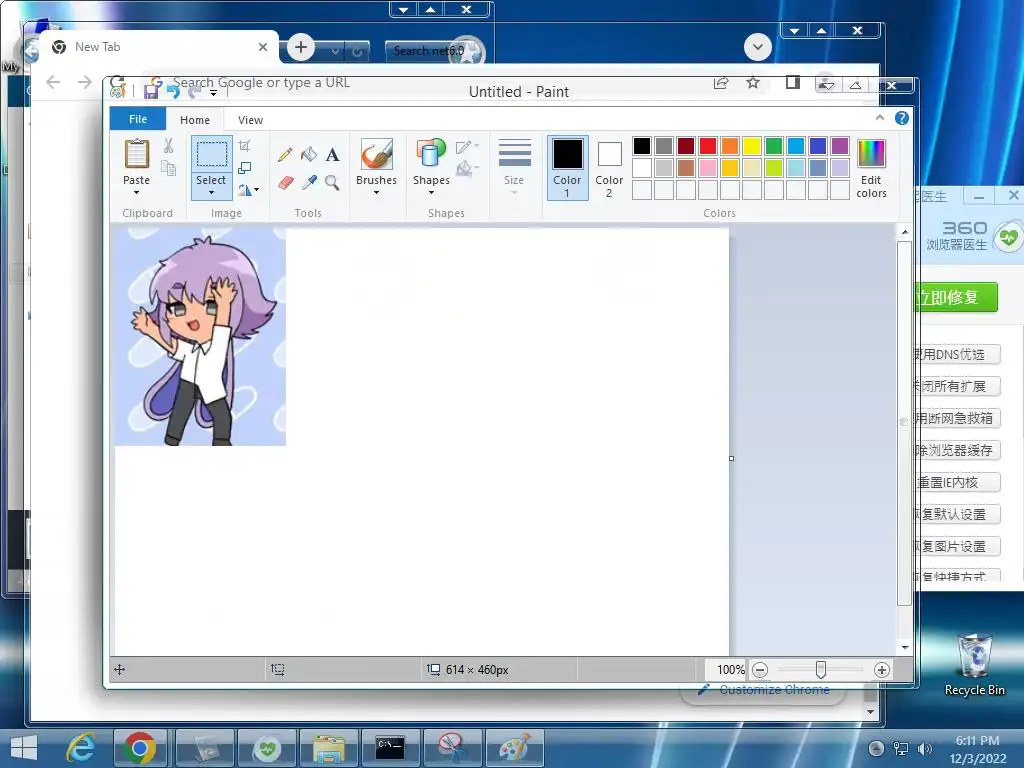This screenshot has width=1024, height=768.
Task: Pick the purple color swatch
Action: [840, 146]
